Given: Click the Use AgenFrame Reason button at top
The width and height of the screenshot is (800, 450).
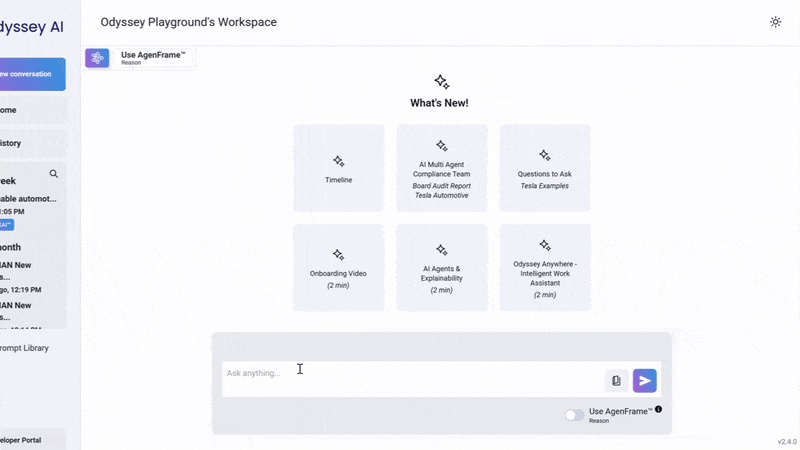Looking at the screenshot, I should click(153, 58).
